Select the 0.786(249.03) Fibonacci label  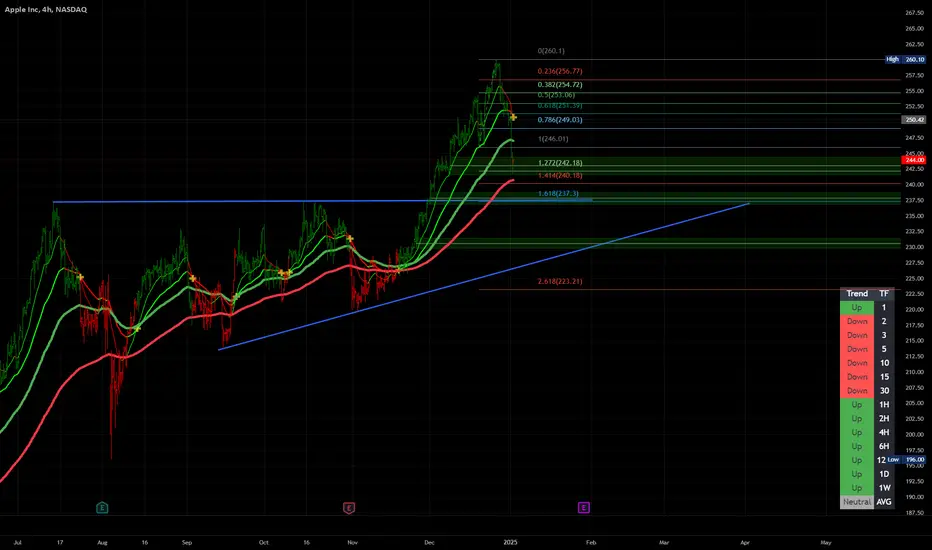coord(560,120)
